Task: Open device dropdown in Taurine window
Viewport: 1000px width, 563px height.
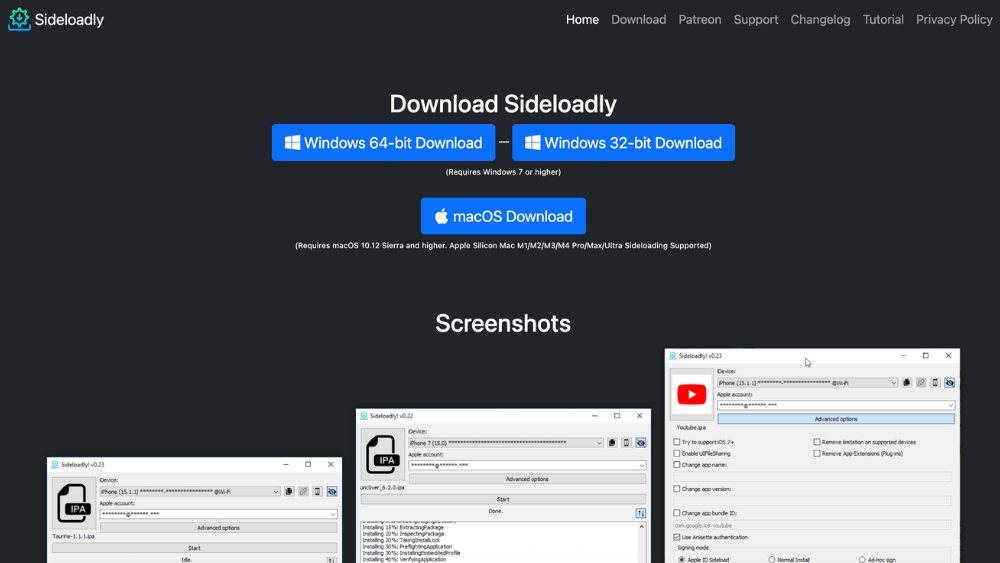Action: coord(190,492)
